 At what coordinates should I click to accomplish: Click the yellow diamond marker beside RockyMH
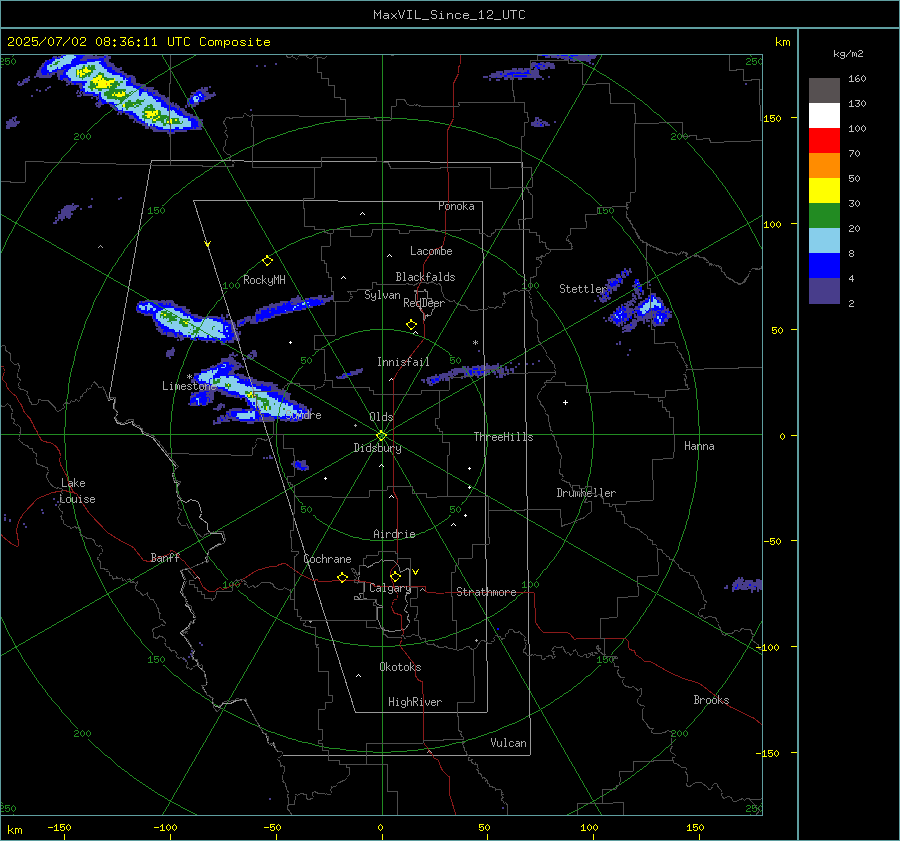point(267,261)
